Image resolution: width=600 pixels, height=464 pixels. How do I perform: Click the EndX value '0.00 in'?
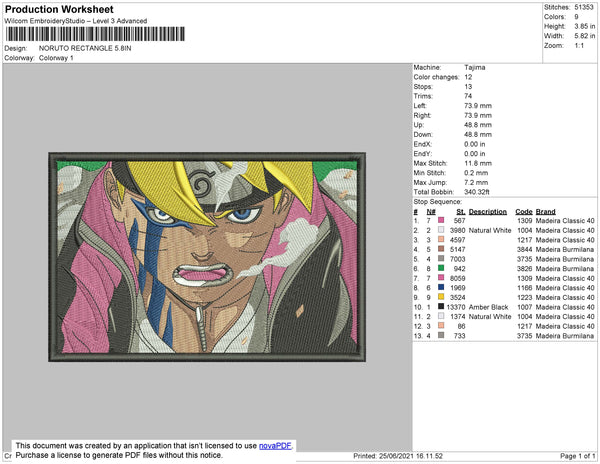(475, 144)
